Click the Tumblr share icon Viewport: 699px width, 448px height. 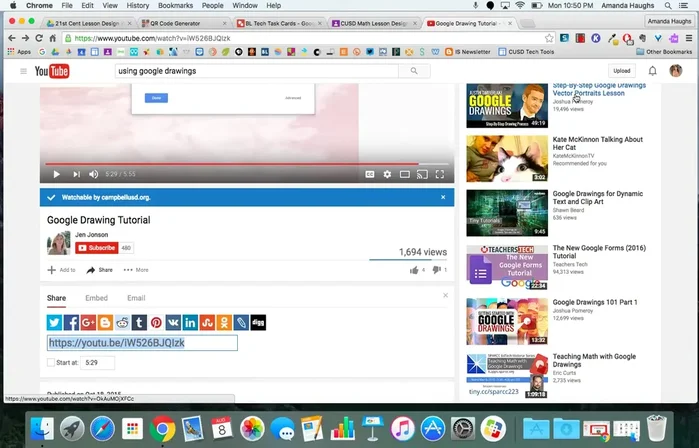point(139,323)
